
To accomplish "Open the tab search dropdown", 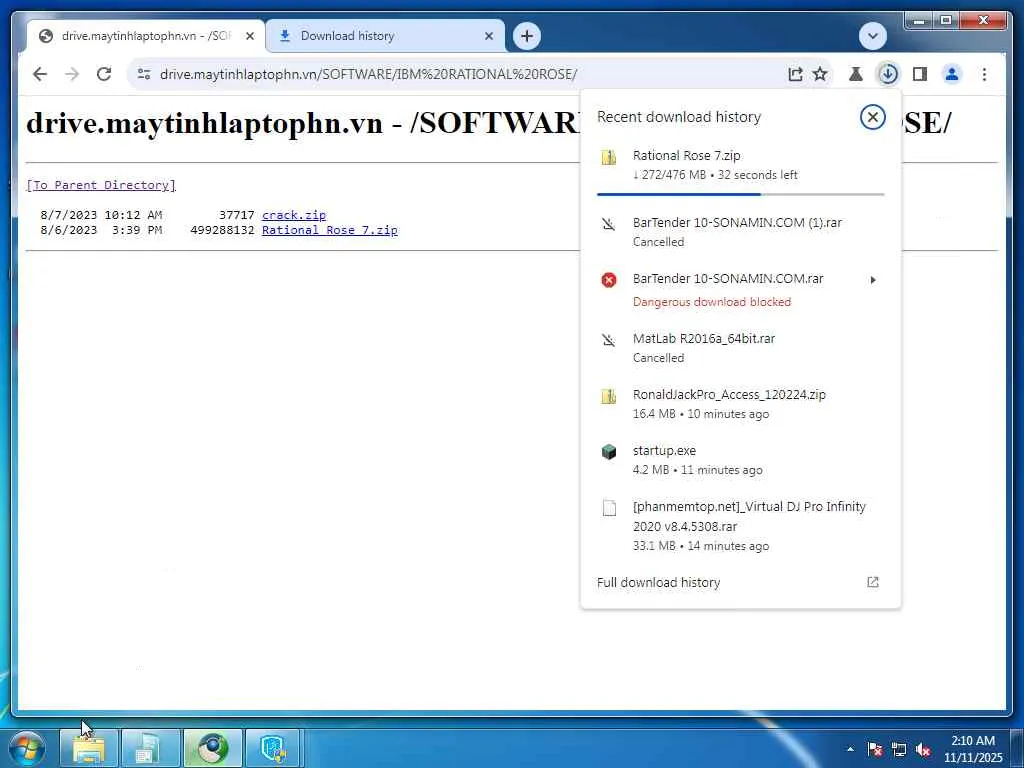I will [872, 36].
